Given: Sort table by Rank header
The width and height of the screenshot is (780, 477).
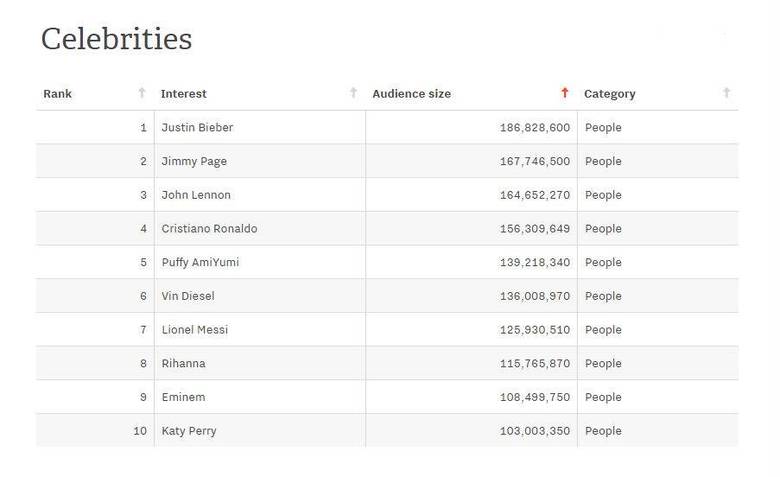Looking at the screenshot, I should 58,94.
